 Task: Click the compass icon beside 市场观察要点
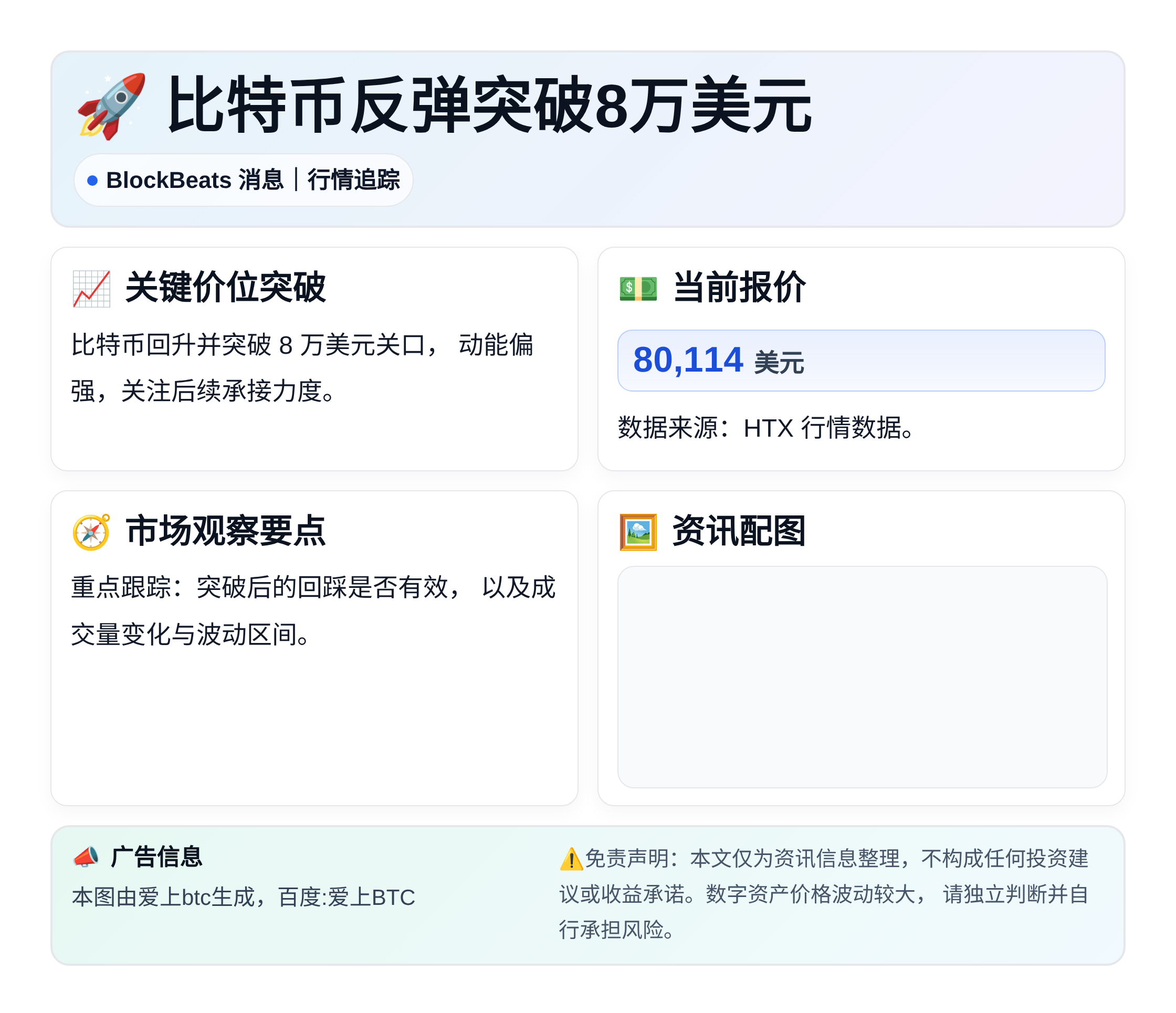(91, 532)
